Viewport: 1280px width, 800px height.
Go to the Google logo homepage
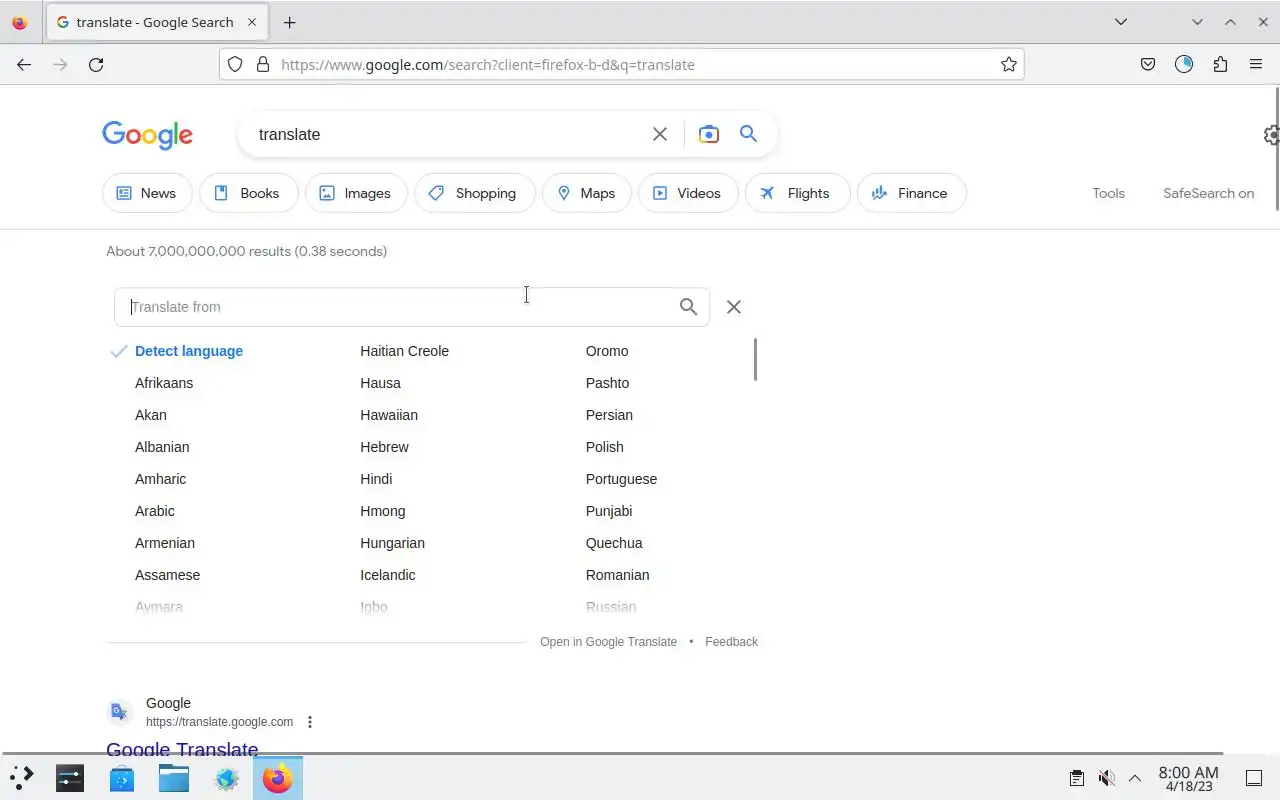pos(147,135)
